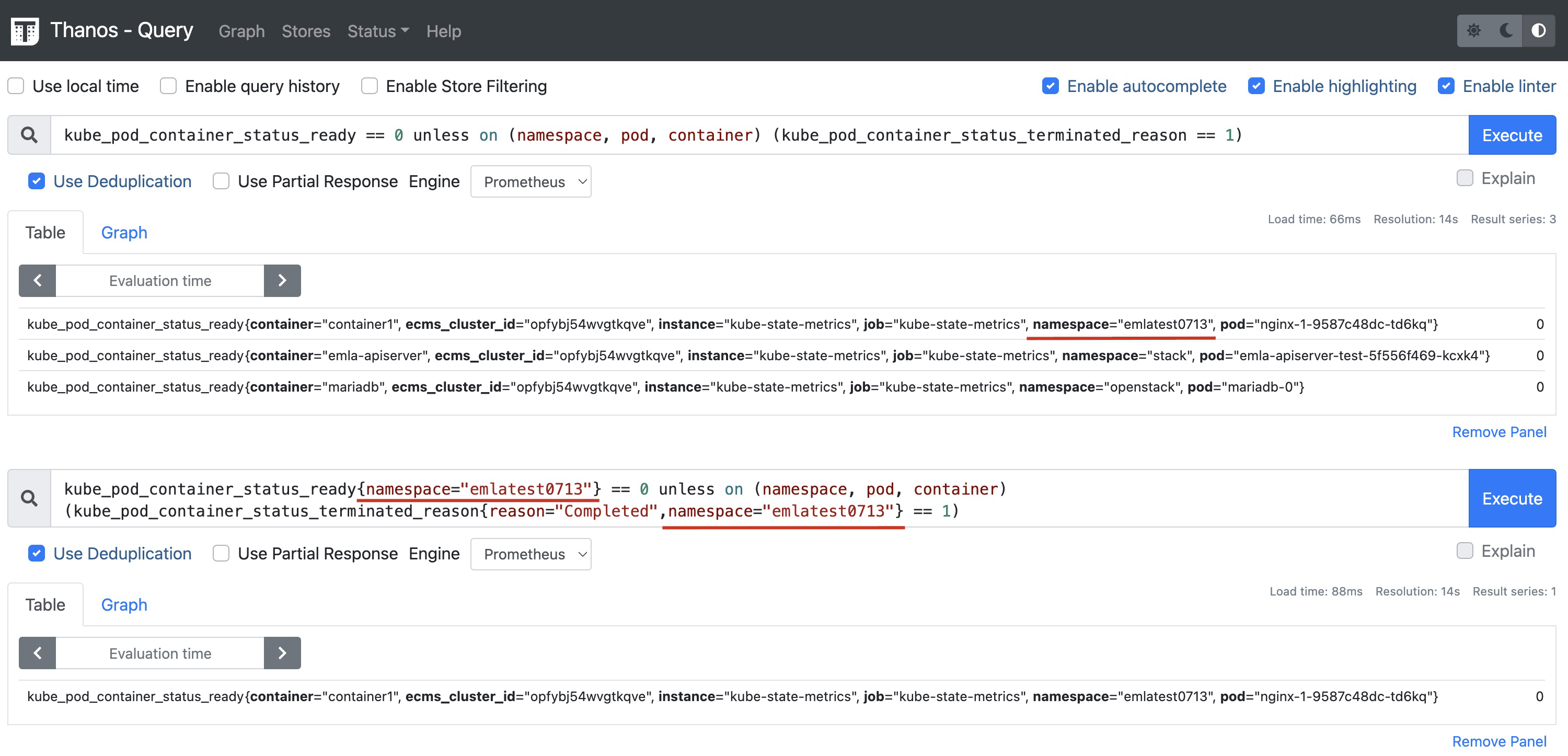The image size is (1568, 756).
Task: Check first panel's Explain checkbox
Action: click(x=1465, y=178)
